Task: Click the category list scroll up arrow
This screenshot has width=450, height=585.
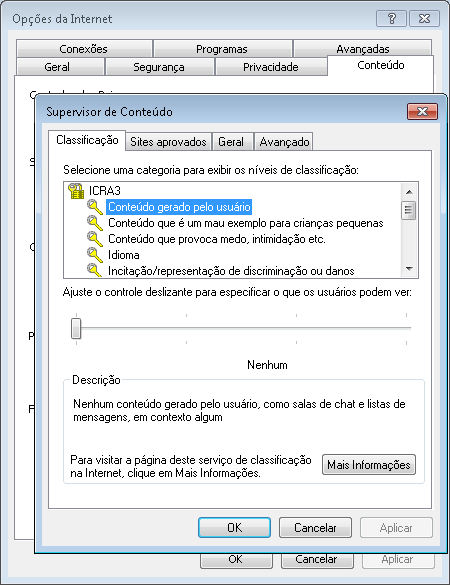Action: [409, 192]
